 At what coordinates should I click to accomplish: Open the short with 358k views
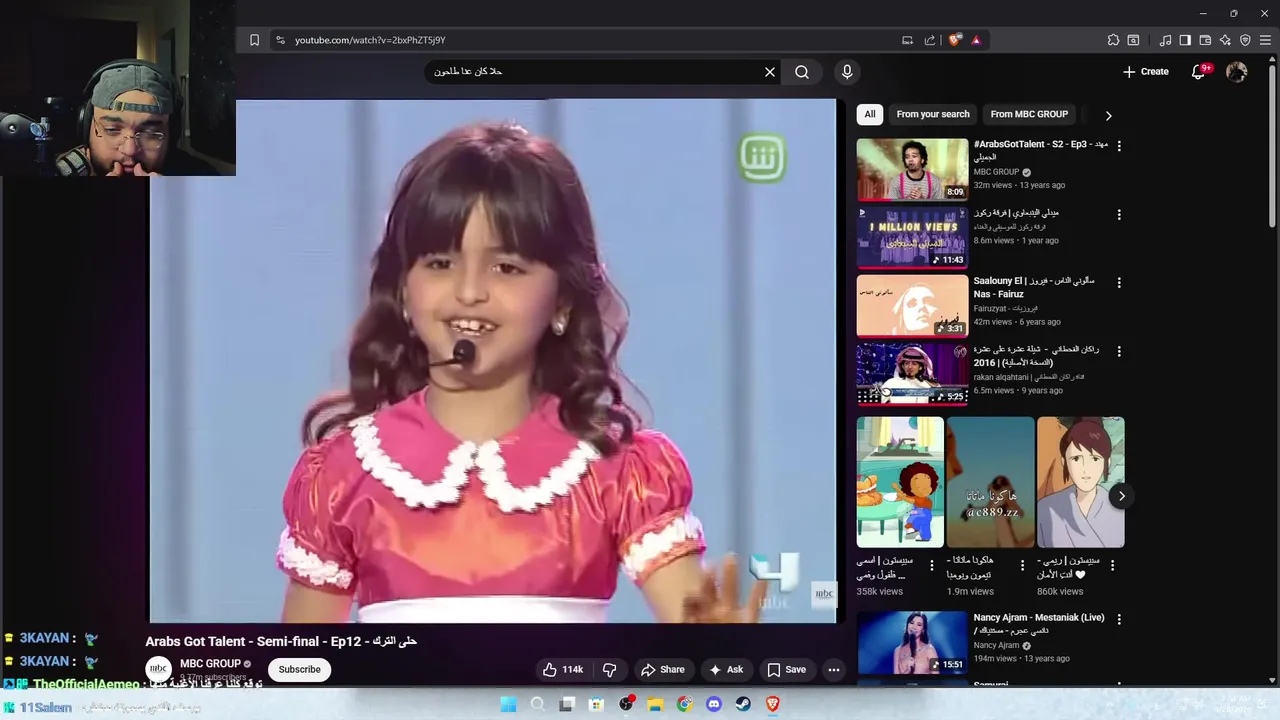click(900, 483)
